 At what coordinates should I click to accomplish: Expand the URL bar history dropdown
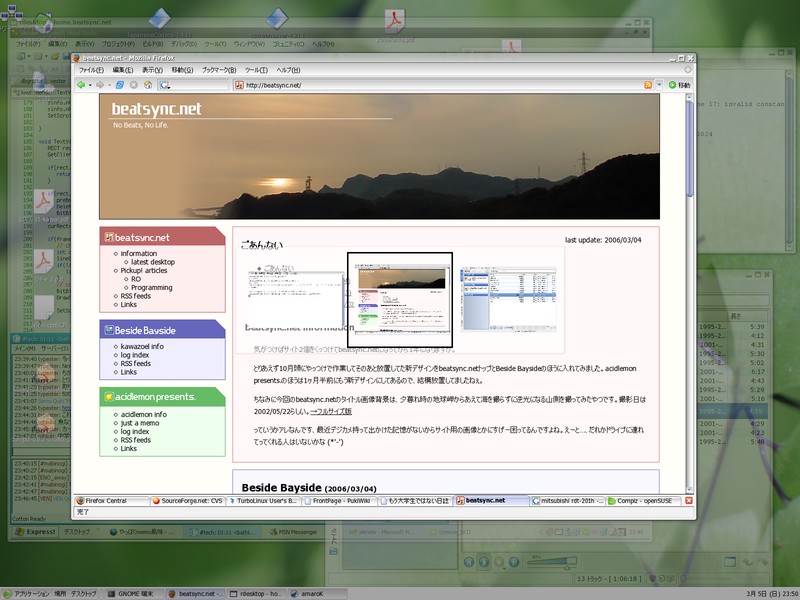point(660,85)
